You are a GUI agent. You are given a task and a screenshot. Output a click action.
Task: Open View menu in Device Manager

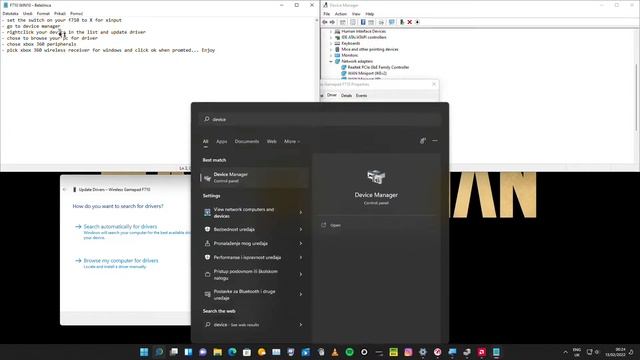[x=356, y=14]
